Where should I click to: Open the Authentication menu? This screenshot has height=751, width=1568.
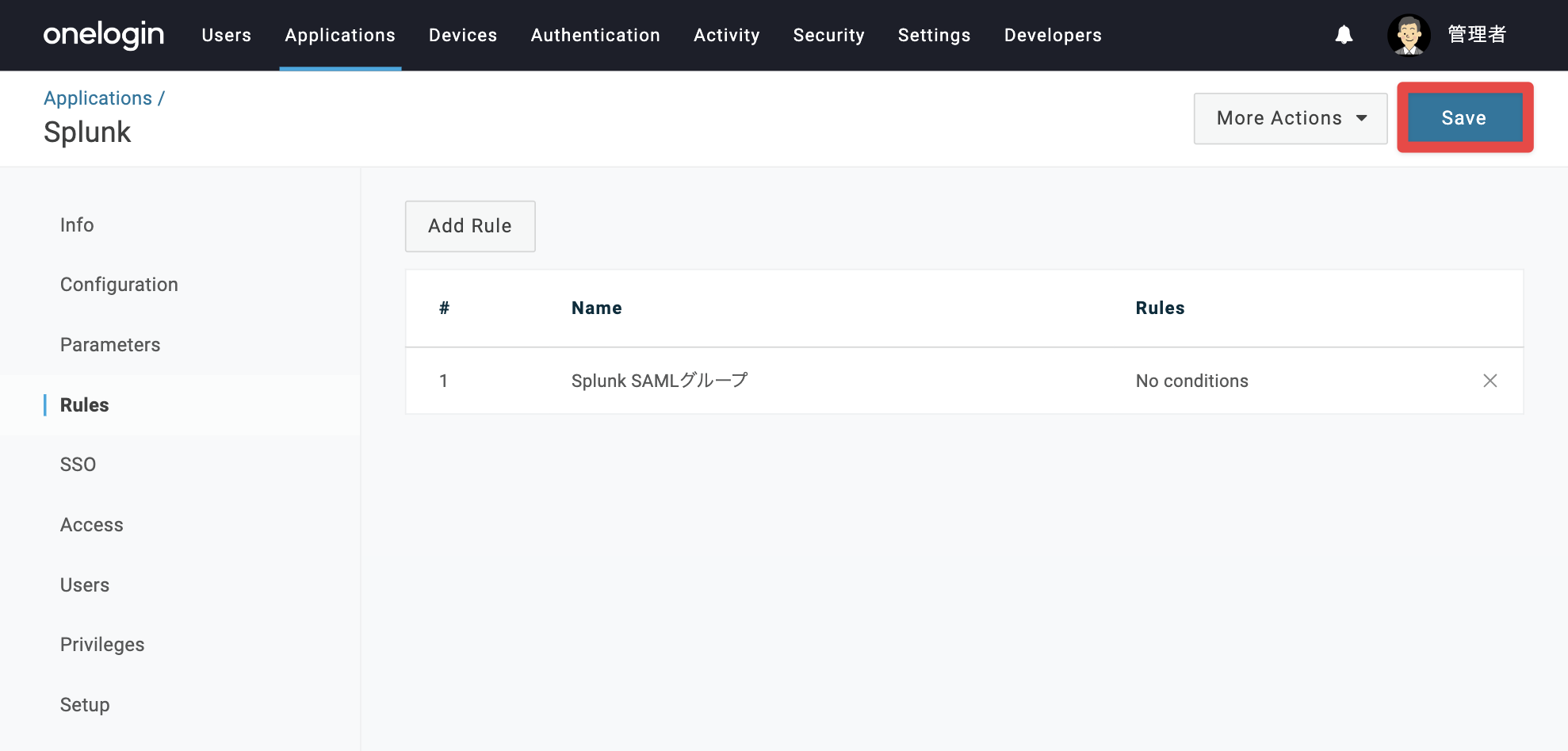tap(595, 35)
